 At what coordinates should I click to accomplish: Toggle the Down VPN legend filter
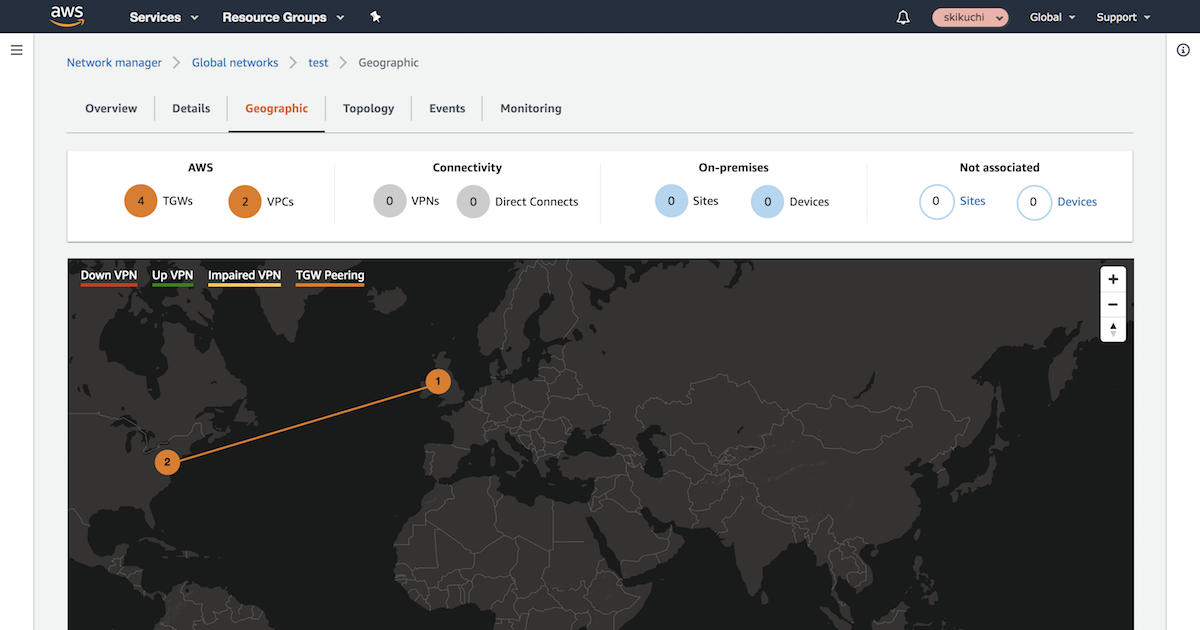(x=108, y=275)
